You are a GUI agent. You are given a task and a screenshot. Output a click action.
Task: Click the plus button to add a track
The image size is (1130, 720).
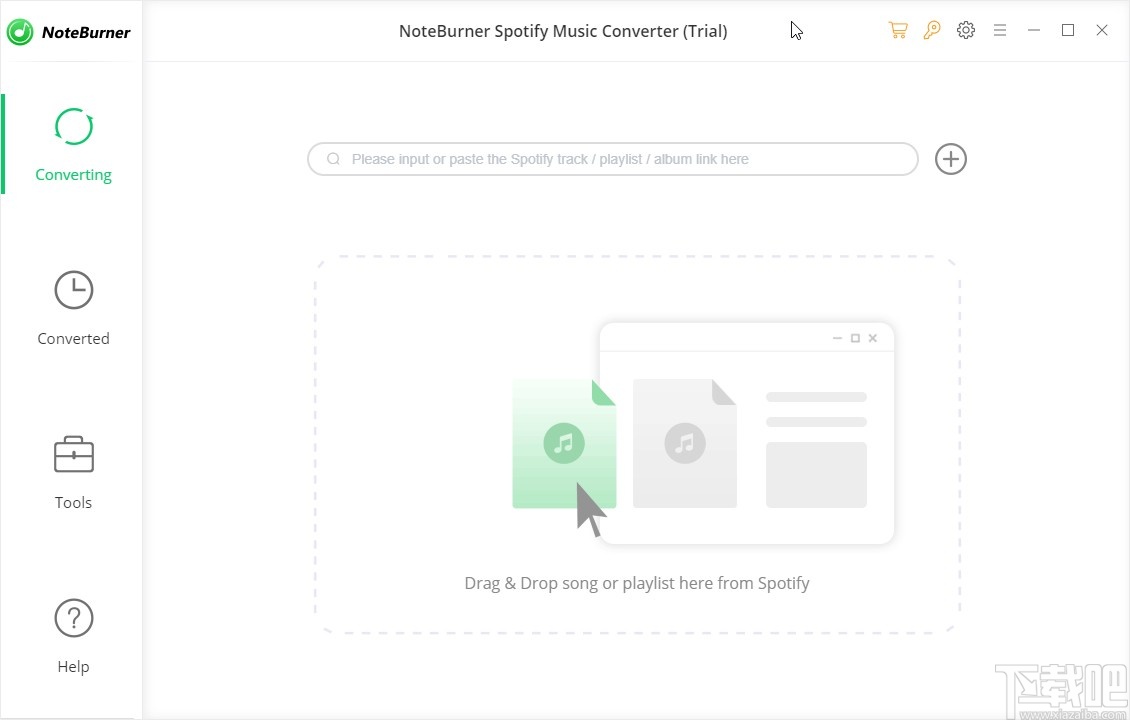(950, 159)
